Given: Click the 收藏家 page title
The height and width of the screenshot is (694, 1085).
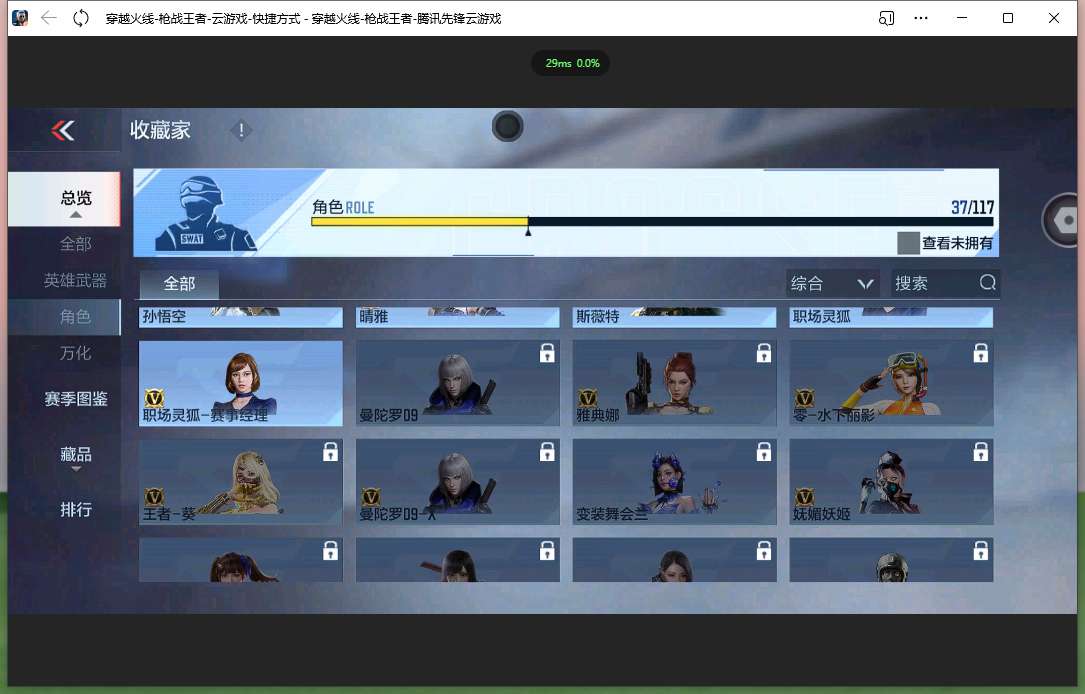Looking at the screenshot, I should [x=160, y=130].
